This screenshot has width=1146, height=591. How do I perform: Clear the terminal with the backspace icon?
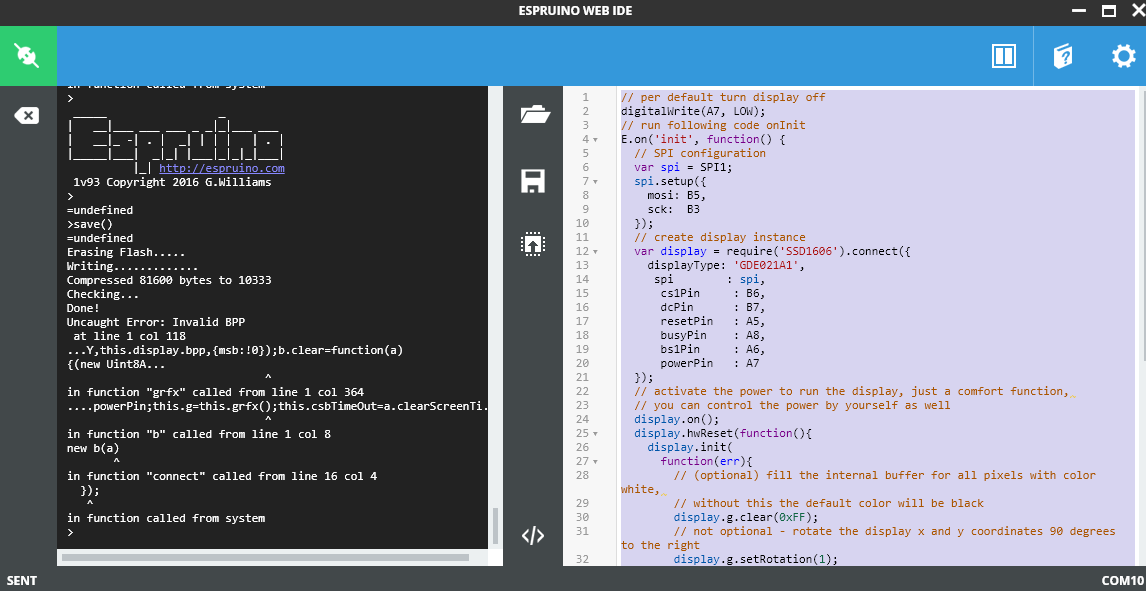(27, 115)
